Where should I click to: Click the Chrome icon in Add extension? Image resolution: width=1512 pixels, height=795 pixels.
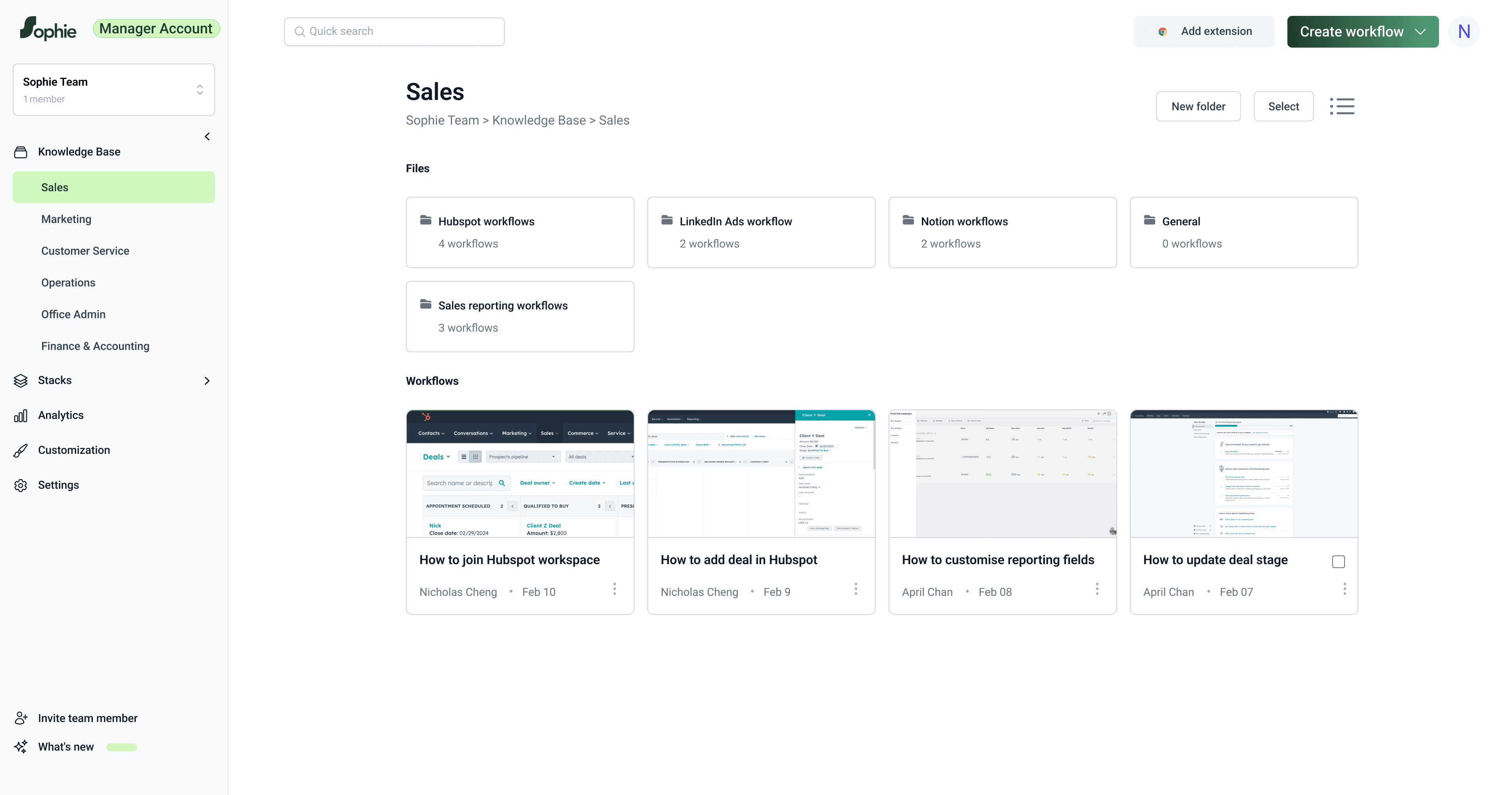pyautogui.click(x=1162, y=32)
